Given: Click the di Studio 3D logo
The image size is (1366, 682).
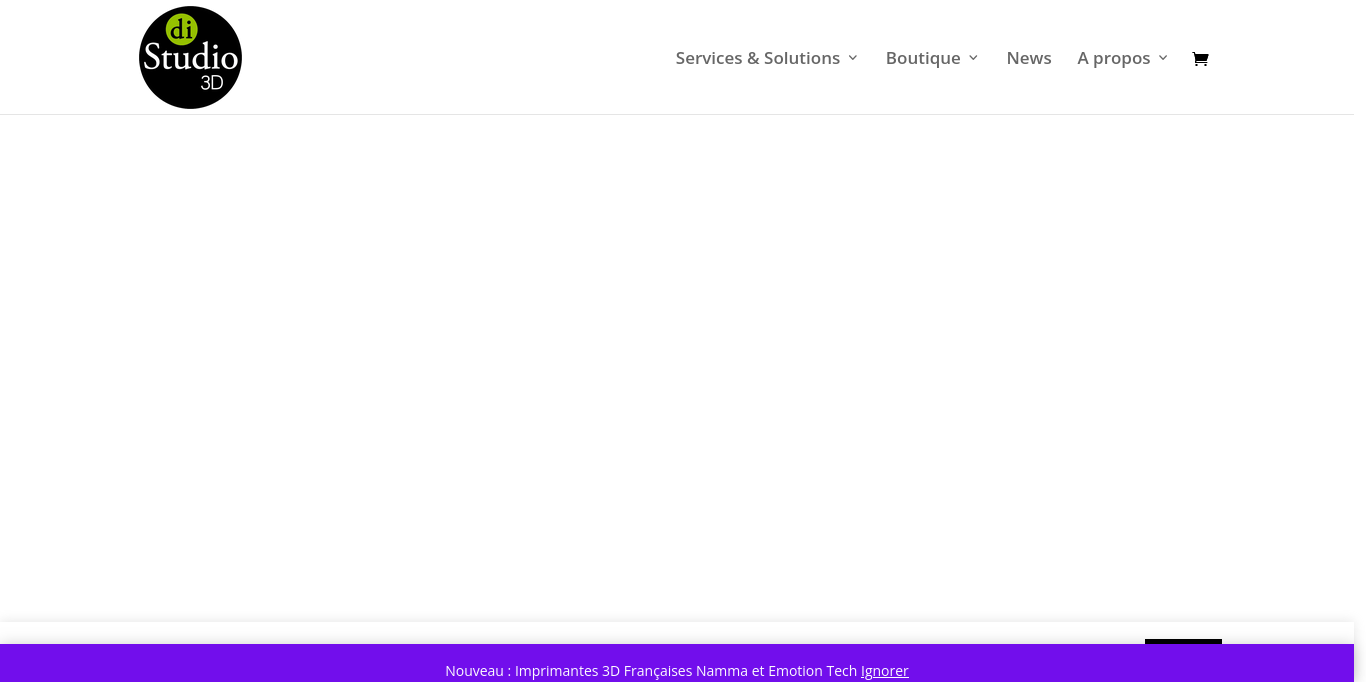Looking at the screenshot, I should (x=190, y=58).
